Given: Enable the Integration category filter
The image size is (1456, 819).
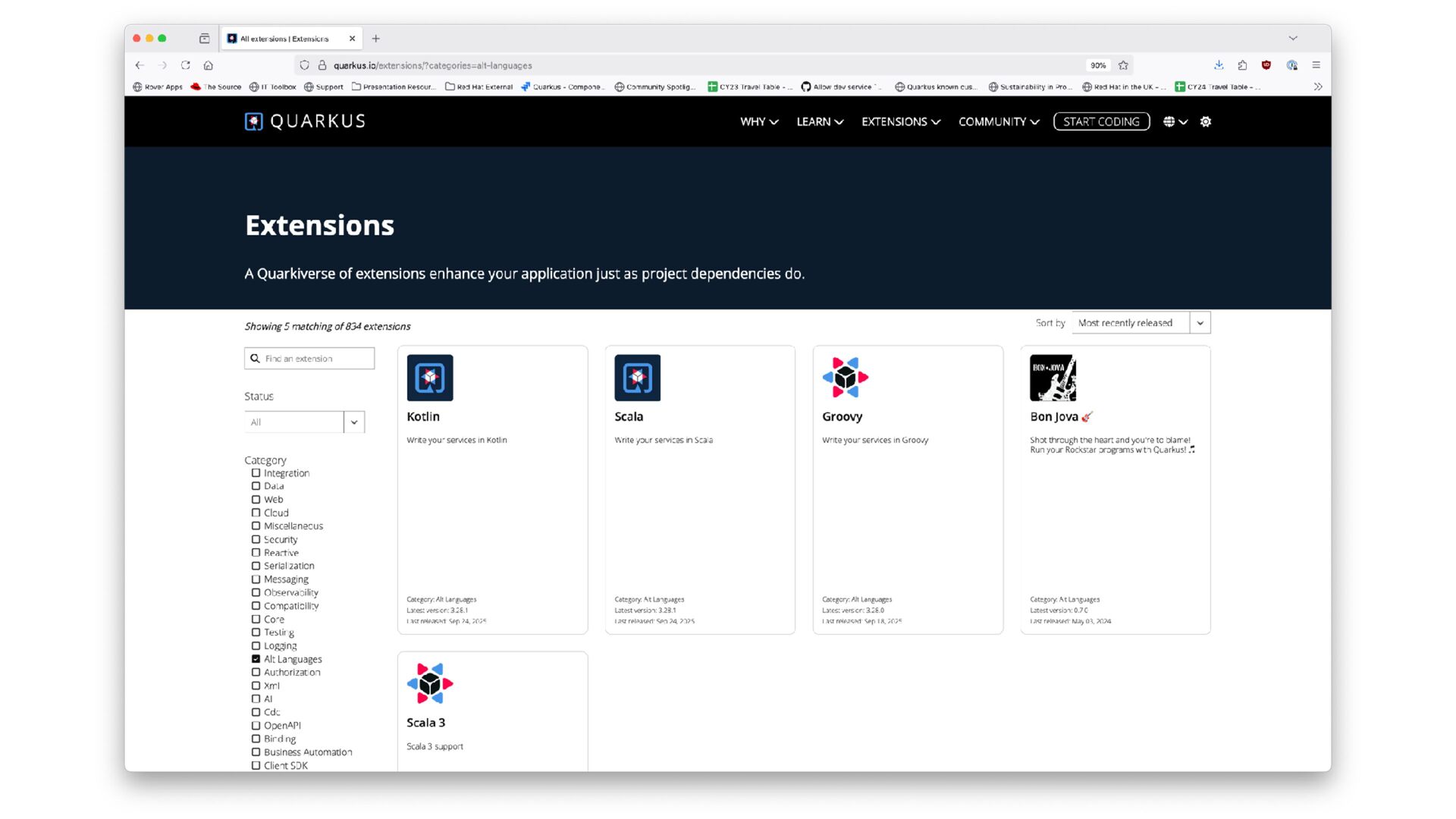Looking at the screenshot, I should pos(256,473).
